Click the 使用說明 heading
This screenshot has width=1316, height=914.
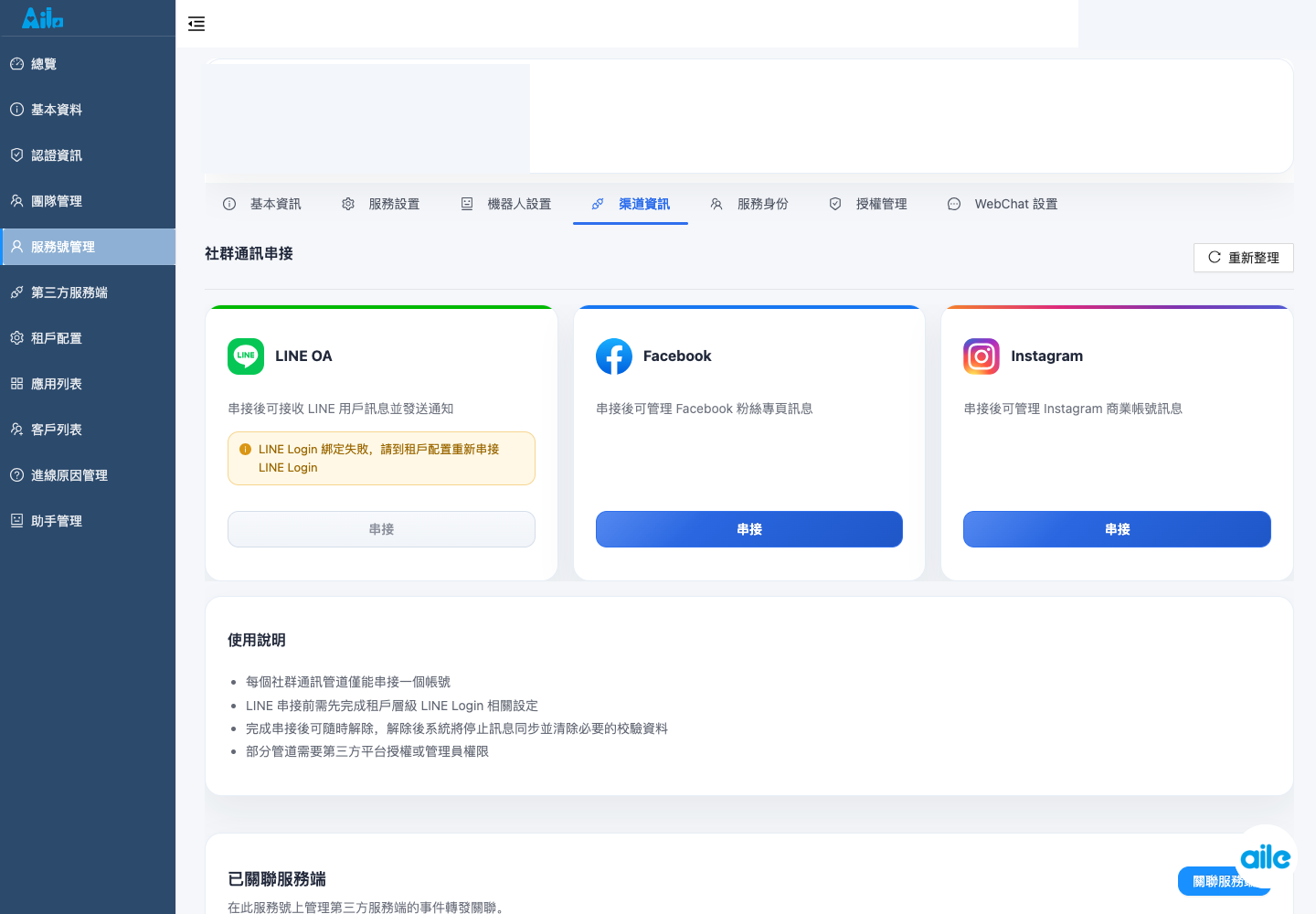[257, 640]
